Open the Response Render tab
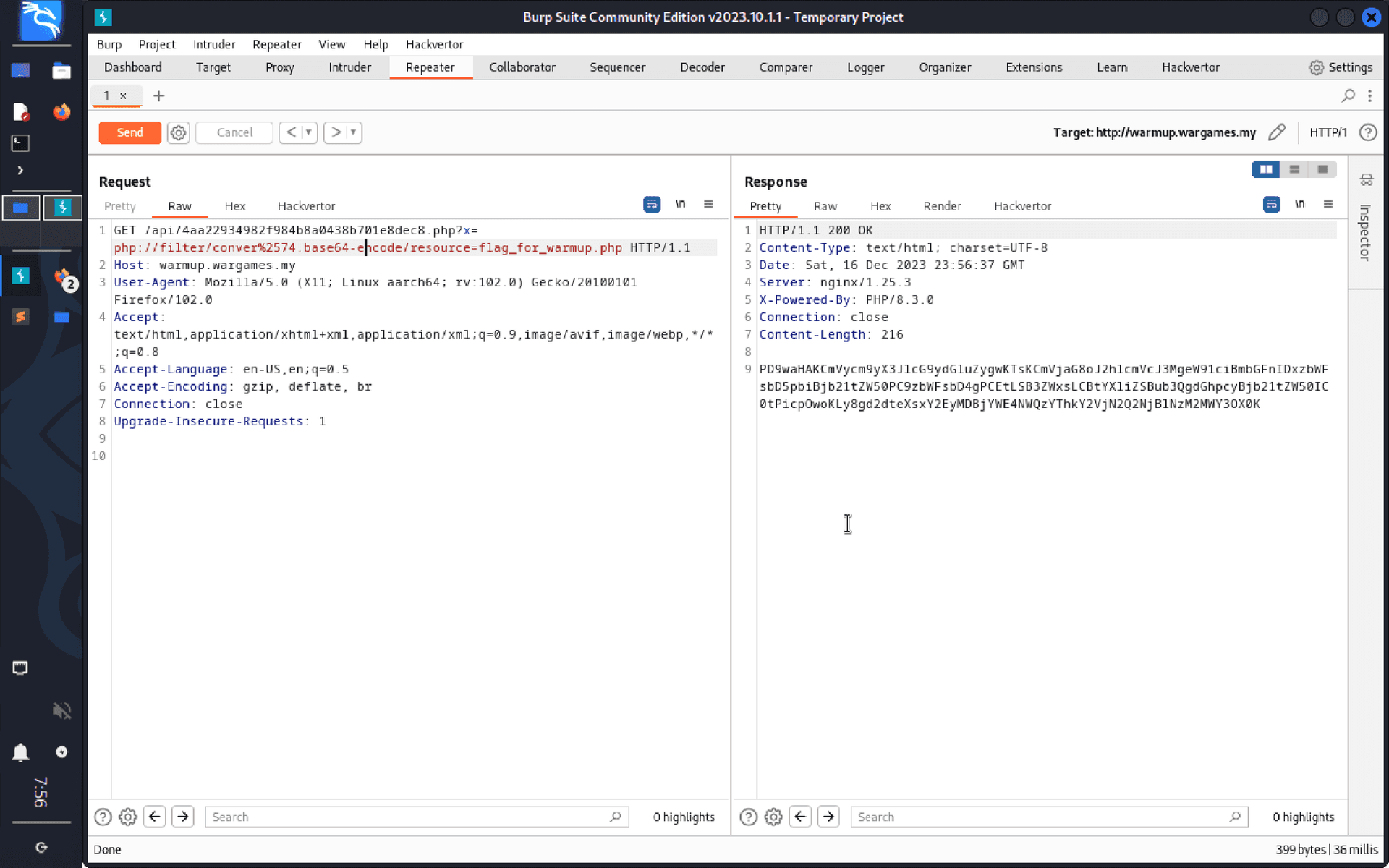This screenshot has height=868, width=1389. (941, 206)
